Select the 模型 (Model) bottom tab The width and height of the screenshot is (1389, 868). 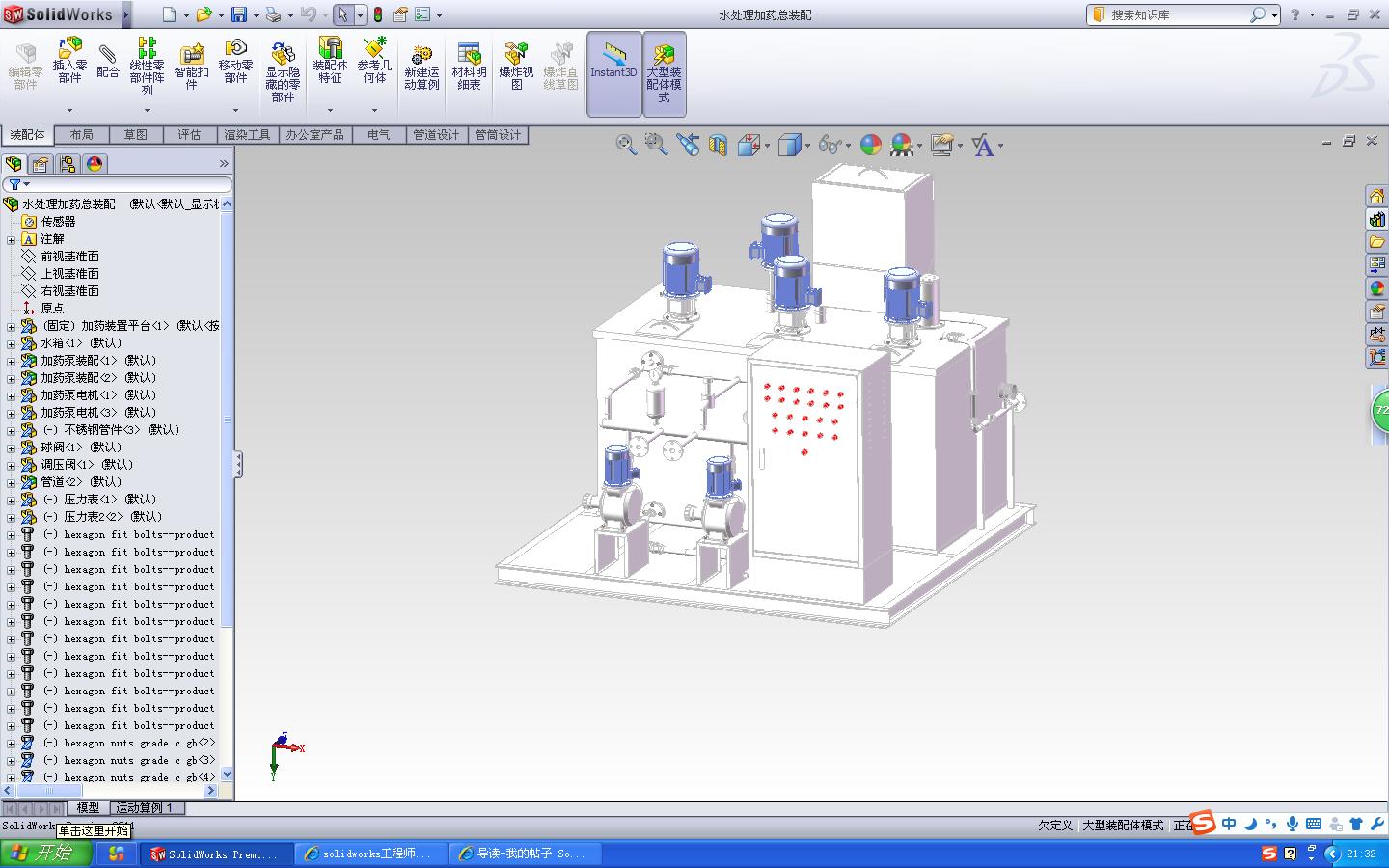[x=88, y=808]
